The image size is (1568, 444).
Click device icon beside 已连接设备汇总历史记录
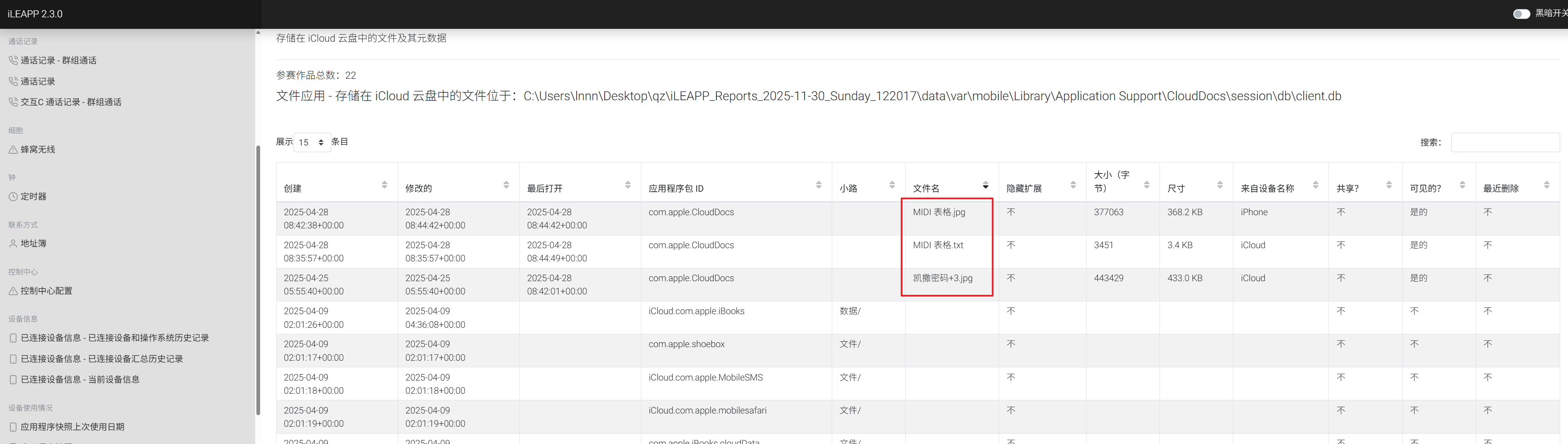pos(13,359)
